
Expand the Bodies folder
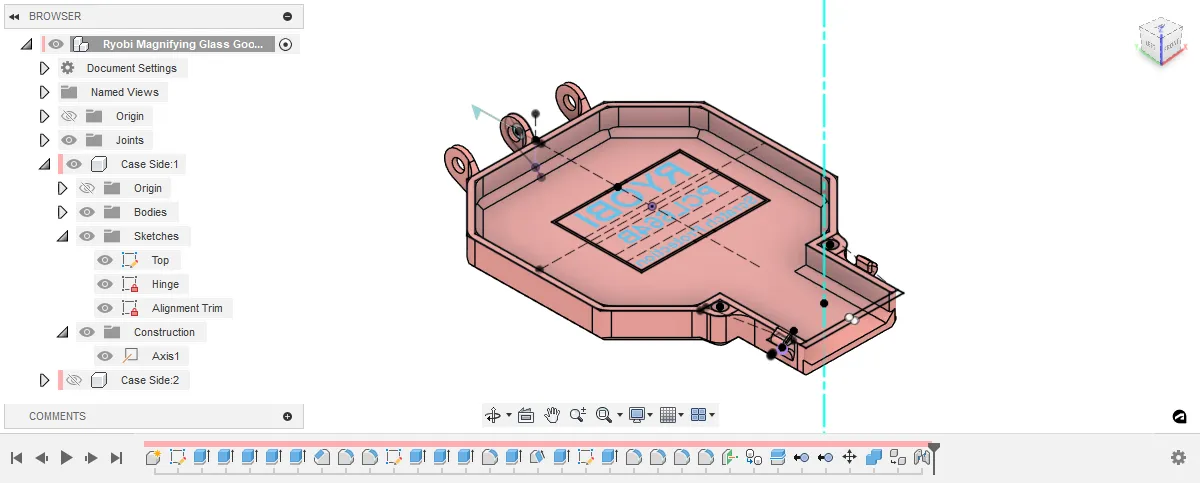(62, 212)
